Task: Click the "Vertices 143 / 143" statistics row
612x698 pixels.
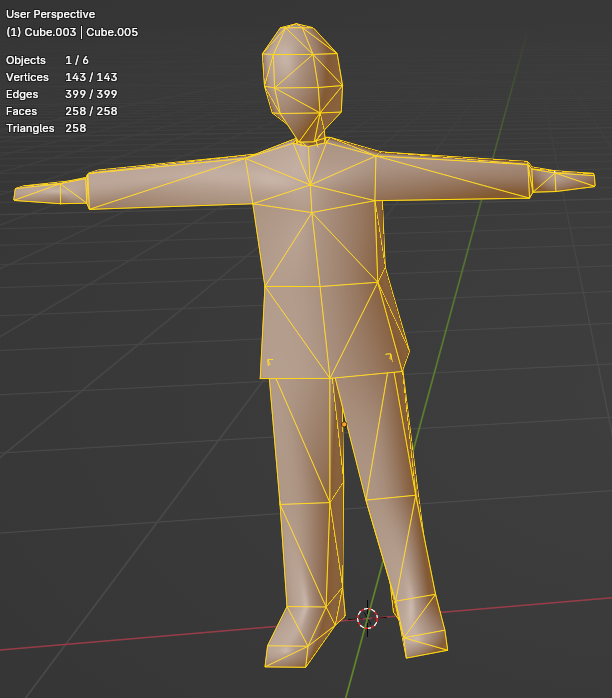Action: pos(62,77)
